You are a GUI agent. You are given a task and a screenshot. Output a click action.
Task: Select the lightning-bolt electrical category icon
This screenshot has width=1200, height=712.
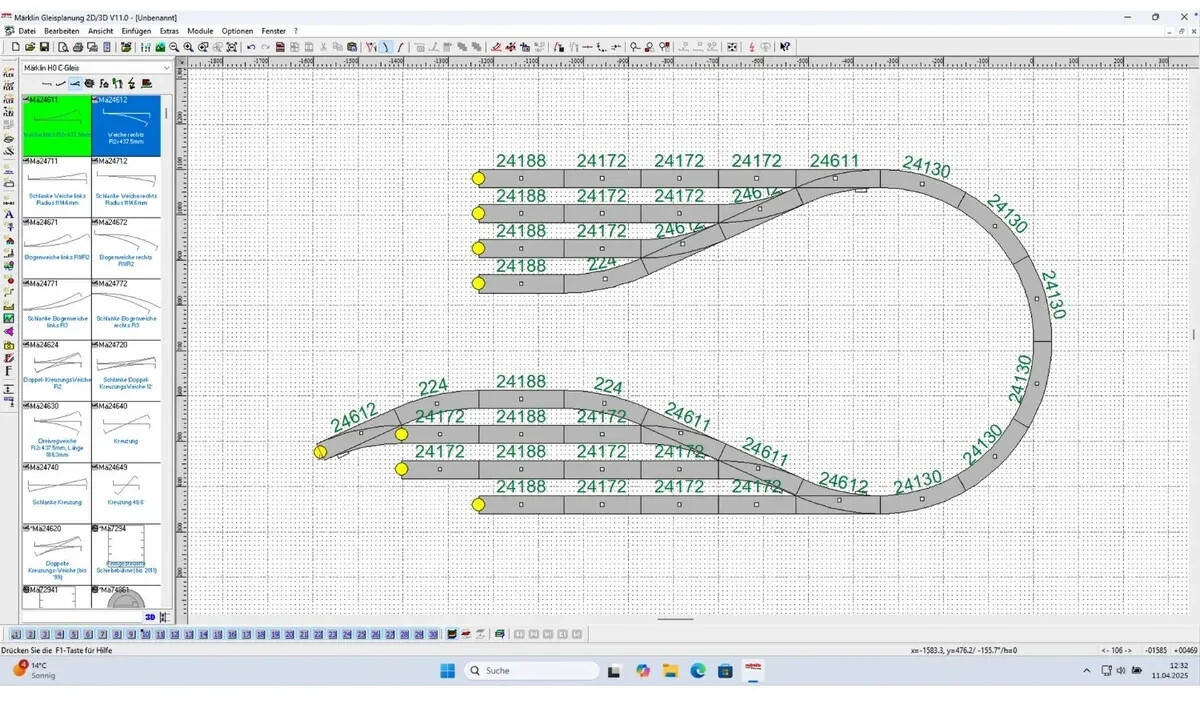132,83
